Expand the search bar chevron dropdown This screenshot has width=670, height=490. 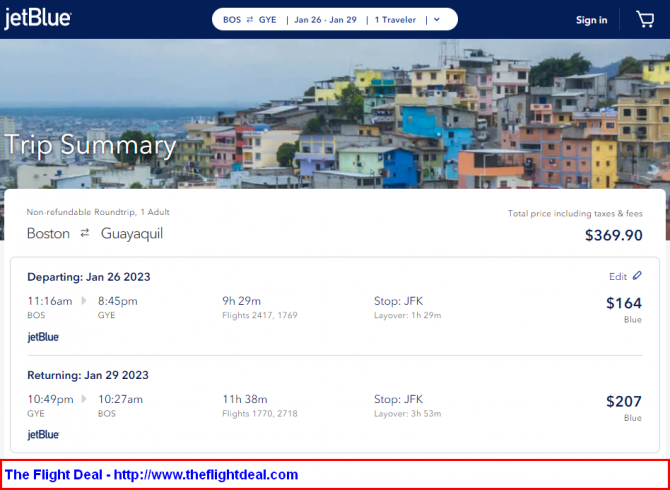coord(436,20)
